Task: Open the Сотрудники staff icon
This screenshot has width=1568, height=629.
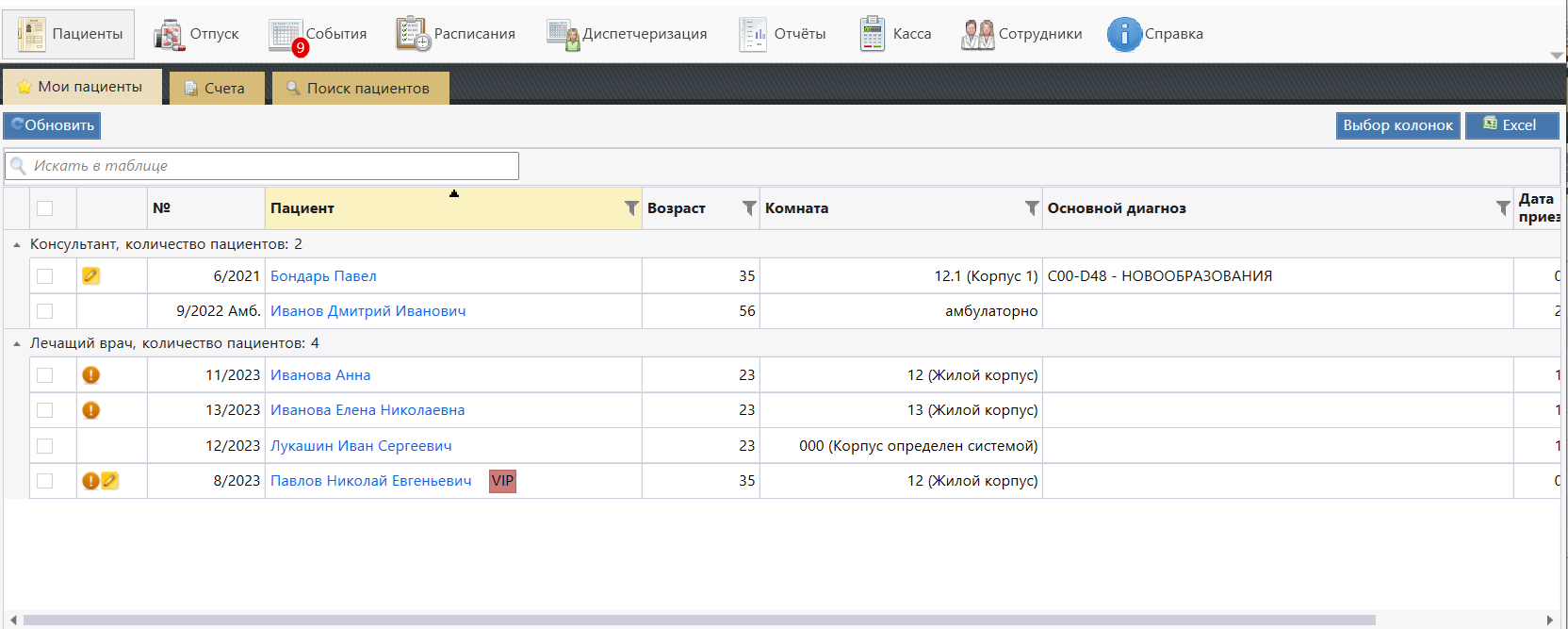Action: pos(977,35)
